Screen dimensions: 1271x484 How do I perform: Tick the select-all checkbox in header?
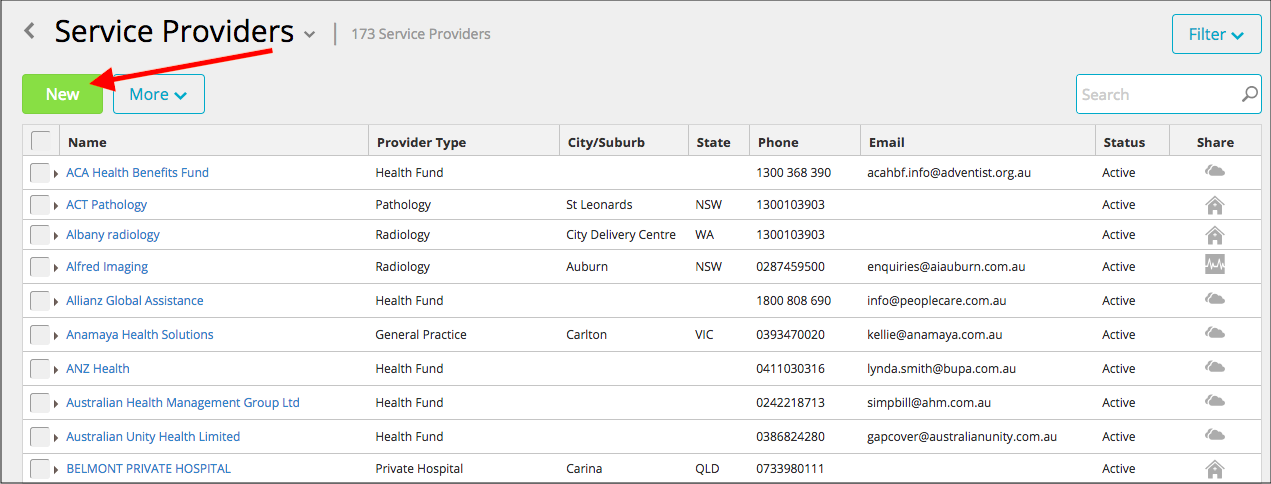[x=41, y=141]
